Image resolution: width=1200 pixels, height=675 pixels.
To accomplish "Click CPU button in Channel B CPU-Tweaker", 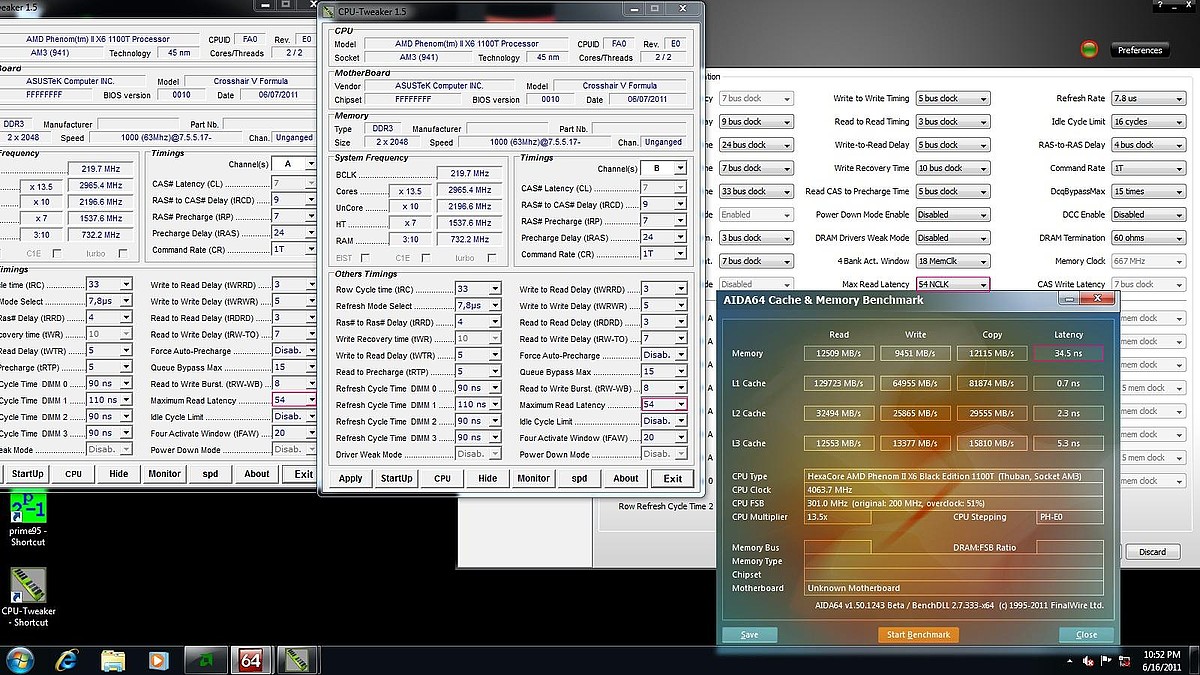I will [442, 478].
